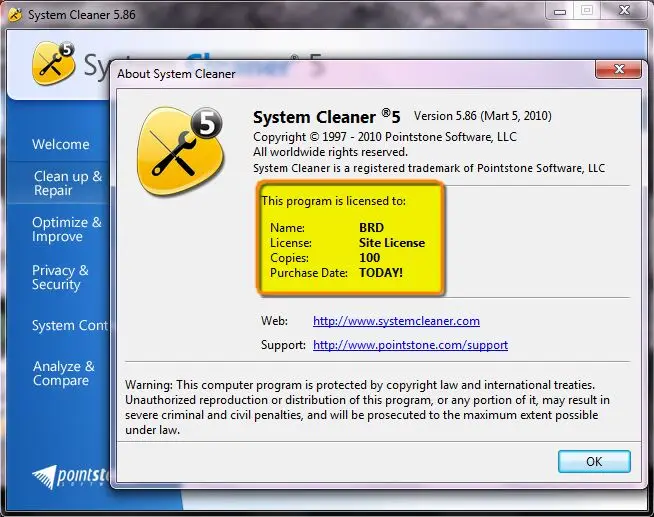Image resolution: width=654 pixels, height=517 pixels.
Task: Click the title bar System Cleaner app icon
Action: click(x=15, y=15)
